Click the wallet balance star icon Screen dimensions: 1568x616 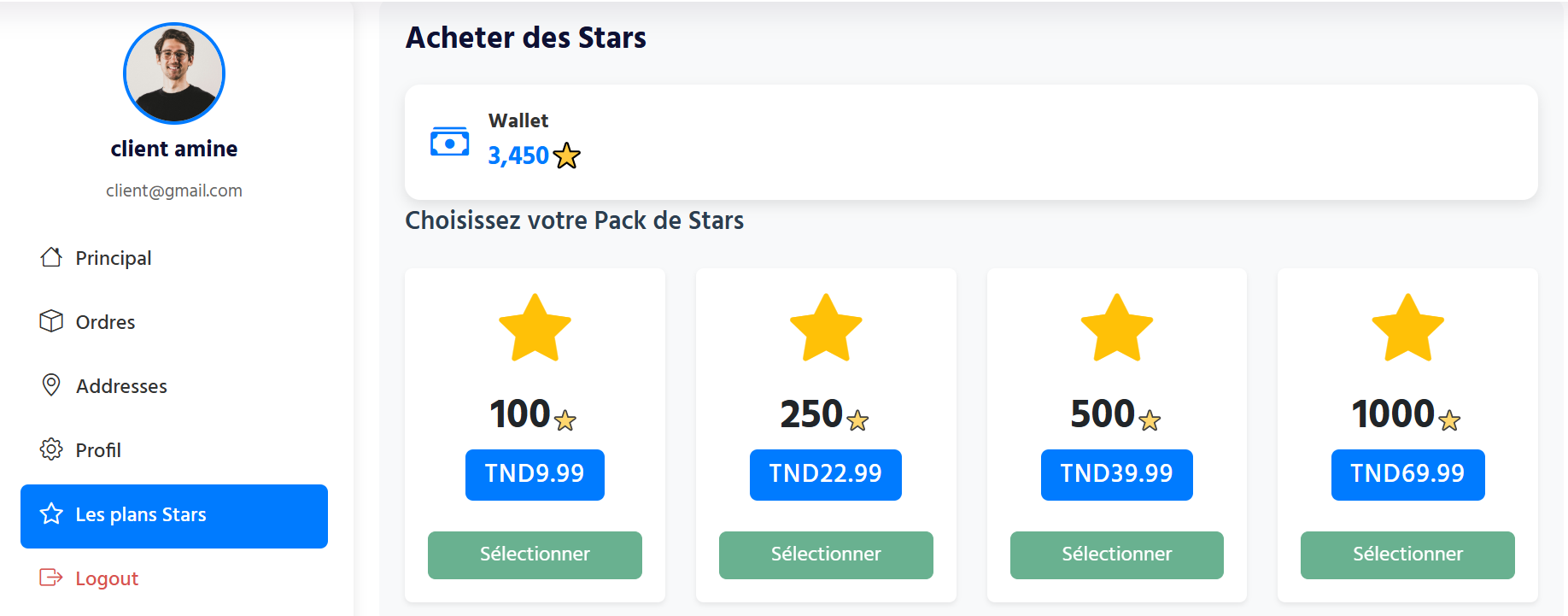[566, 155]
